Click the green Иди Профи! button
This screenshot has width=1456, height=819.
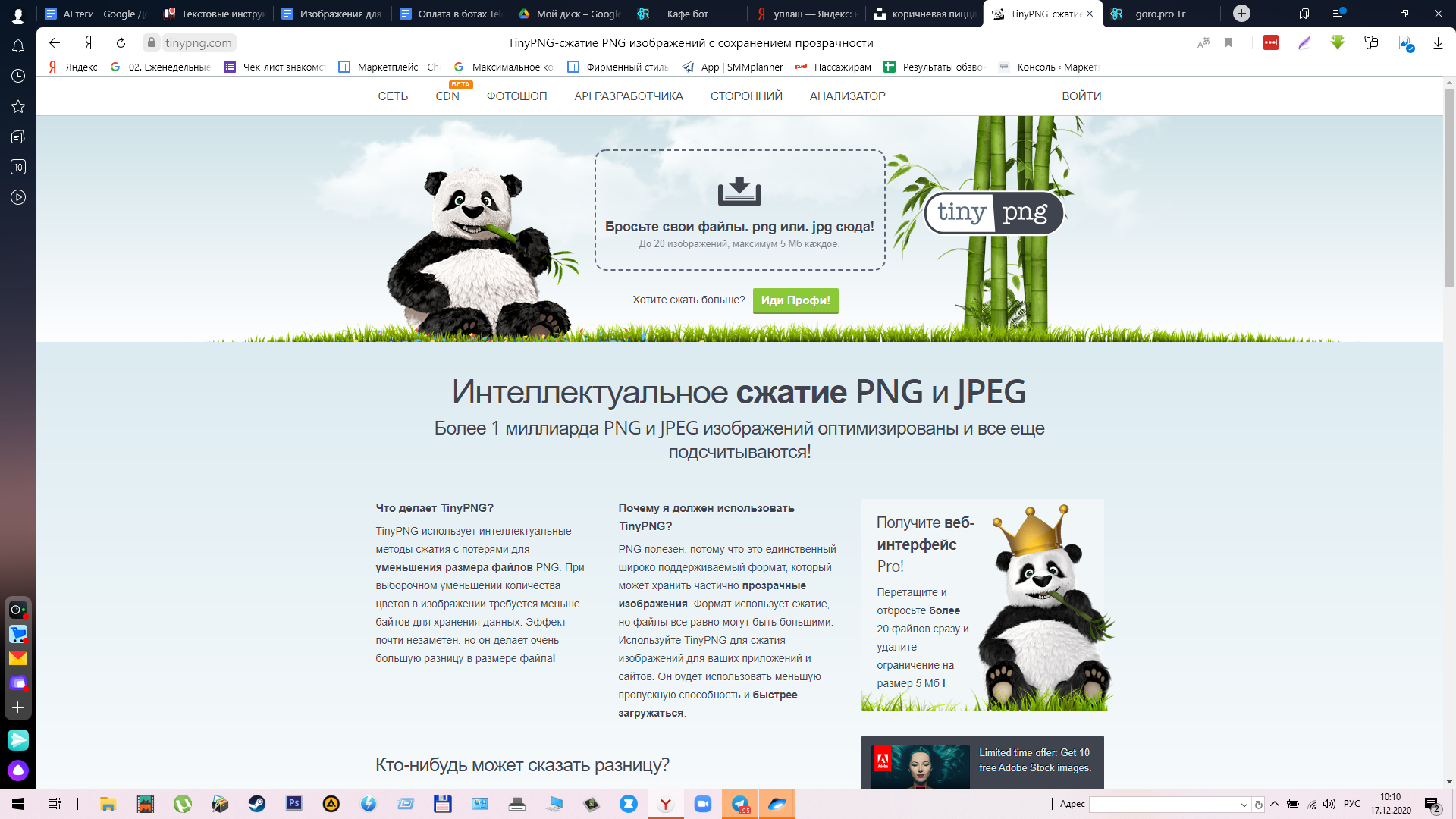pos(795,300)
